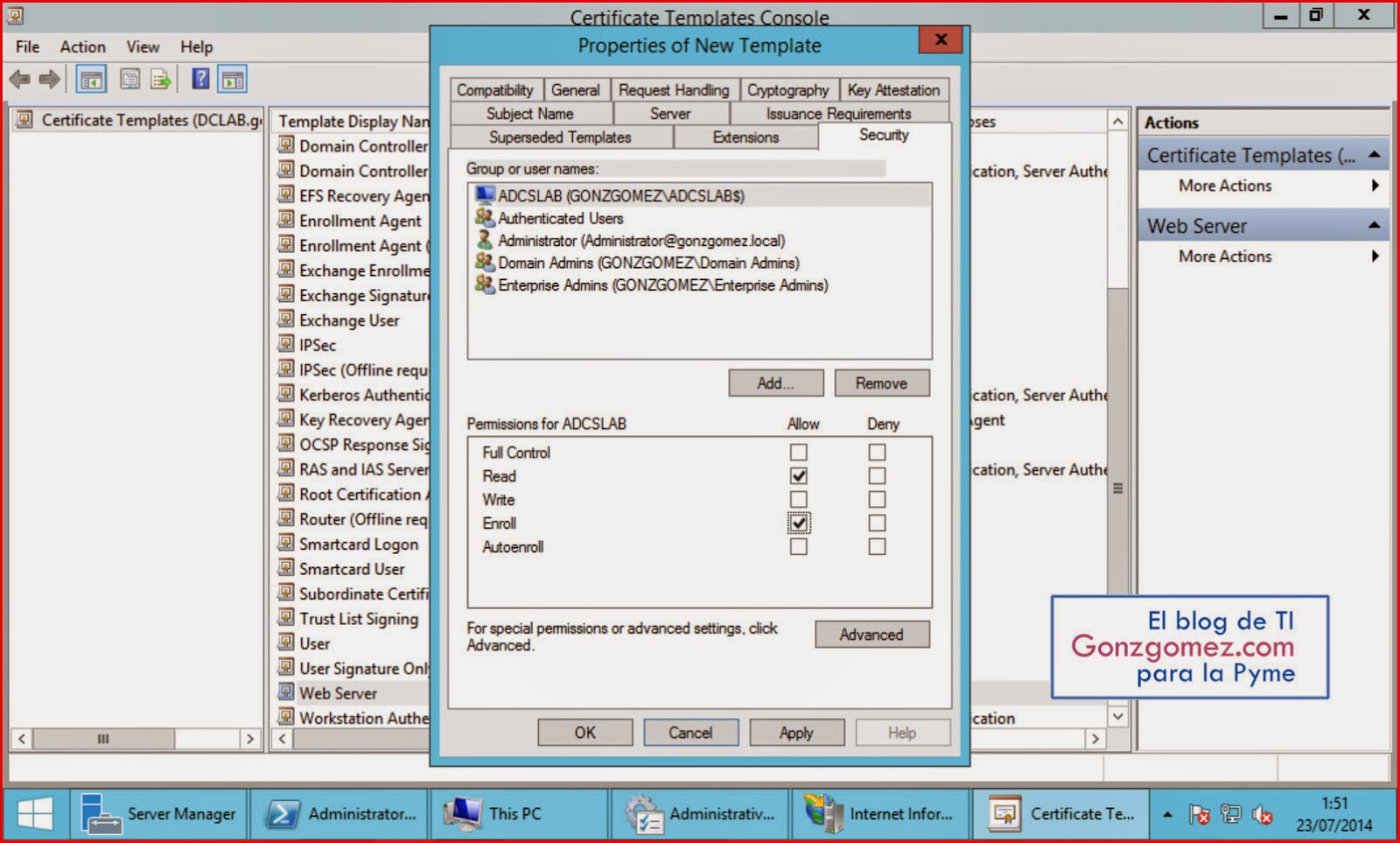Image resolution: width=1400 pixels, height=843 pixels.
Task: Click the muted speaker tray icon
Action: [x=1262, y=815]
